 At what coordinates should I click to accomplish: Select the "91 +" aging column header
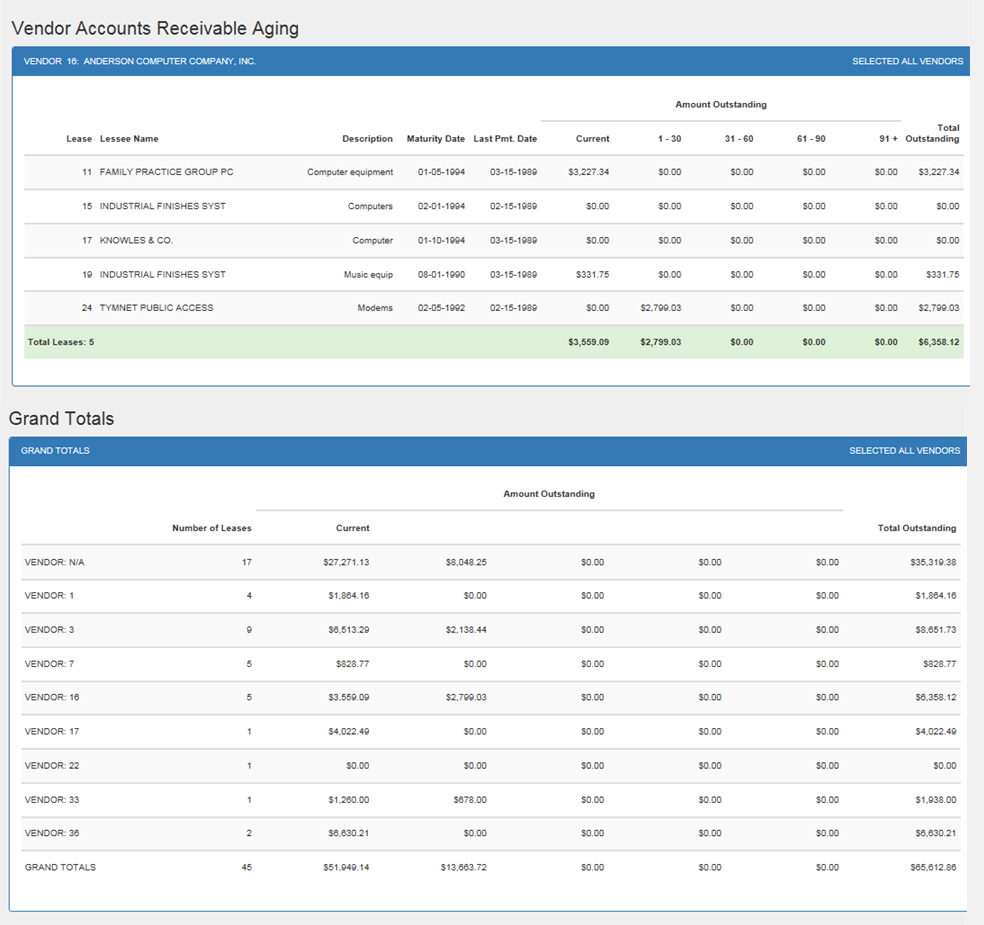click(x=888, y=139)
